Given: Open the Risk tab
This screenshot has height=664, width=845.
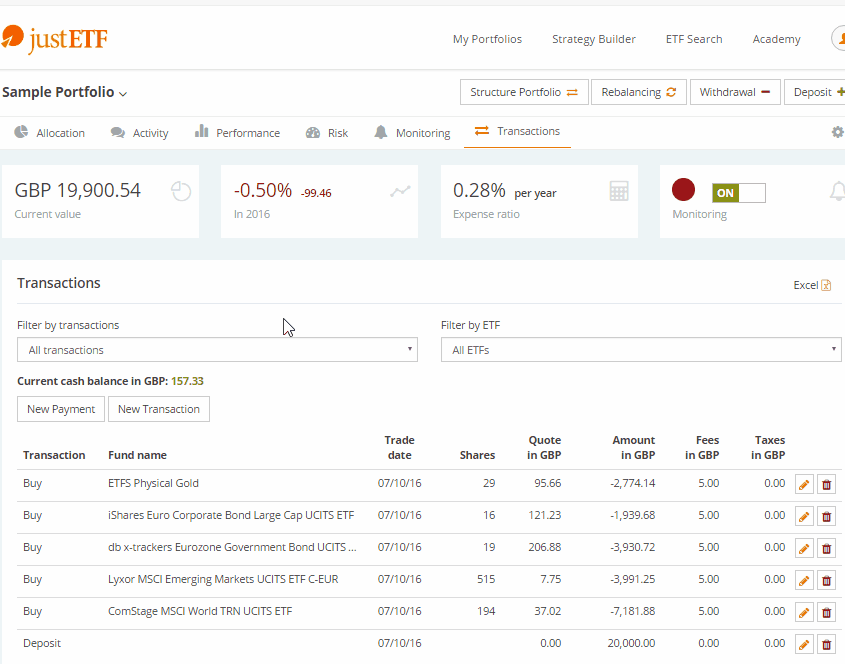Looking at the screenshot, I should coord(327,132).
